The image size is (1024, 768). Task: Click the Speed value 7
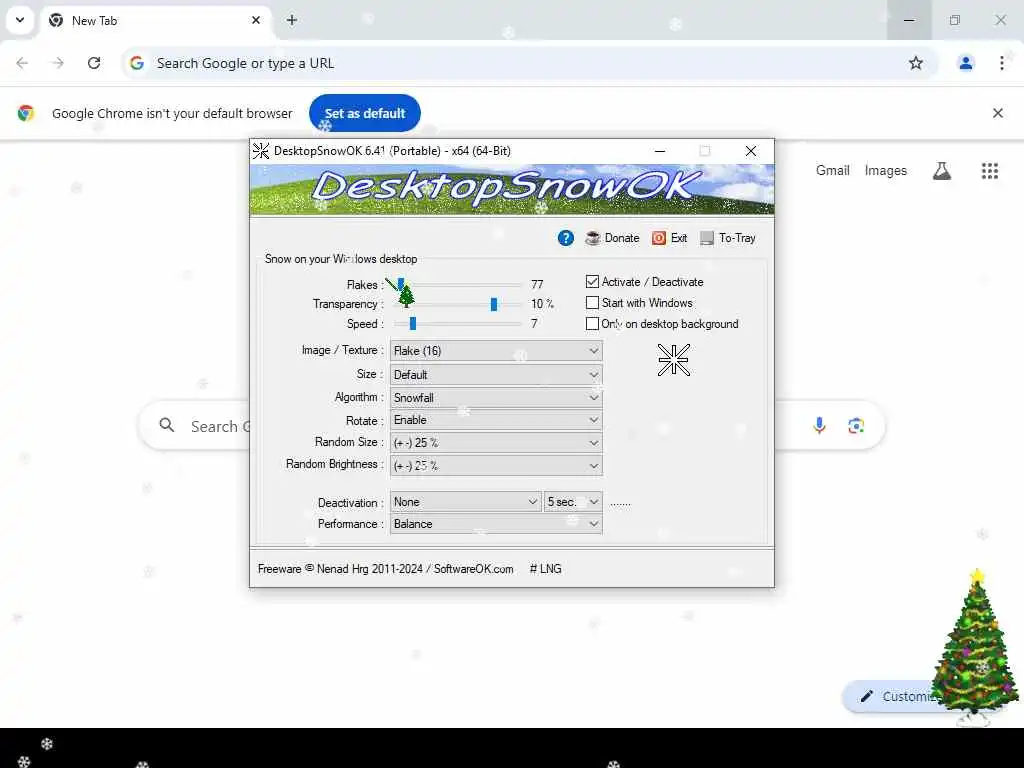[x=534, y=323]
